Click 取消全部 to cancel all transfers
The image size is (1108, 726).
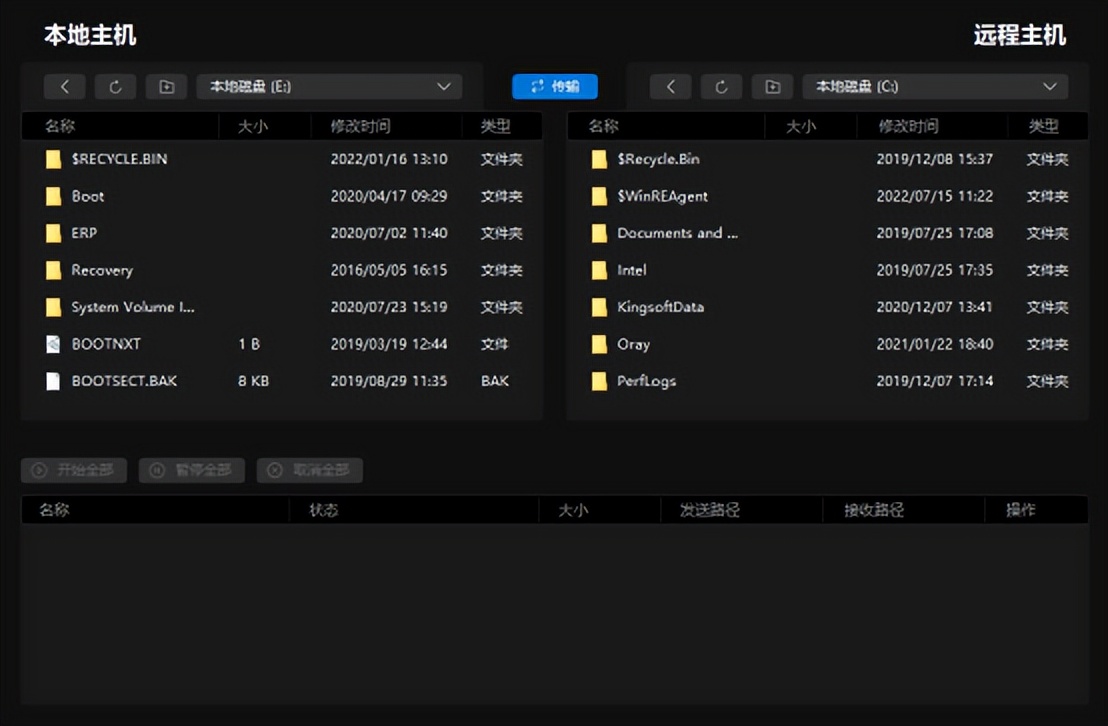[310, 470]
